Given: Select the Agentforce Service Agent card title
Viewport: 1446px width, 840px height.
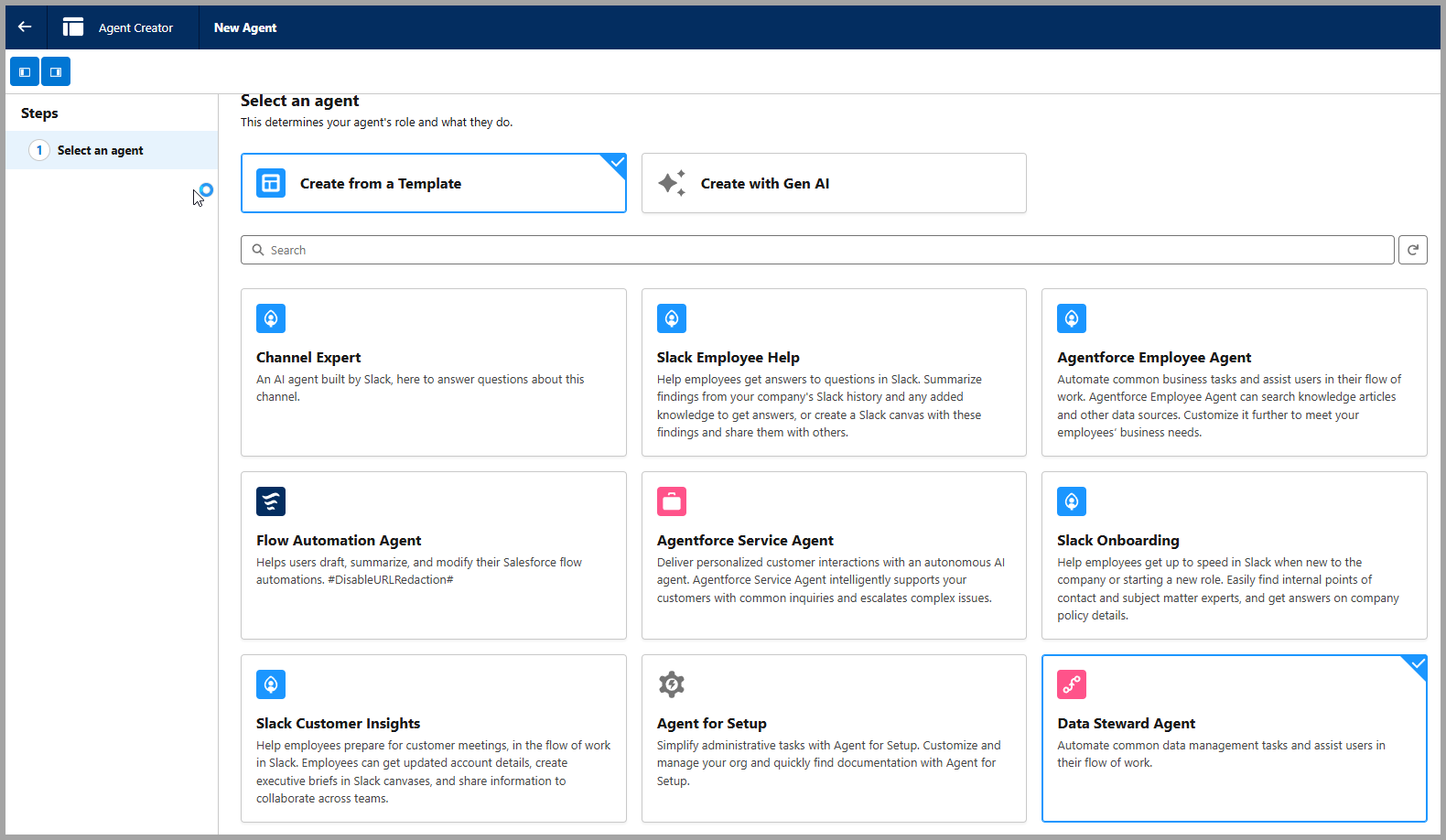Looking at the screenshot, I should (x=745, y=541).
